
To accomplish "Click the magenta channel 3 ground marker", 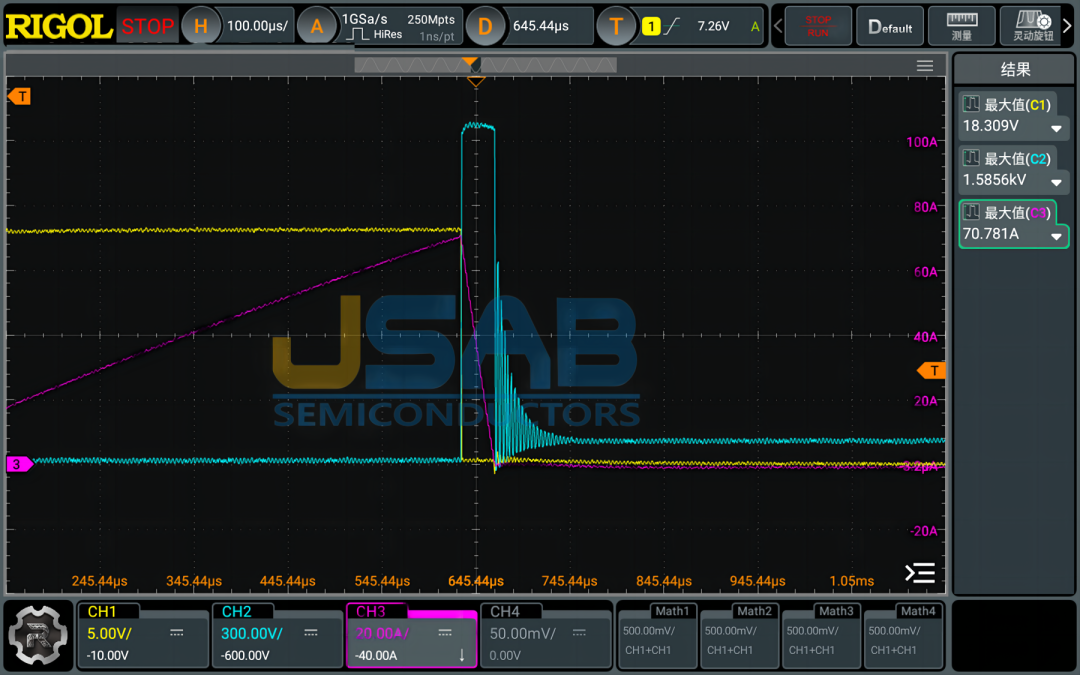I will click(x=19, y=464).
